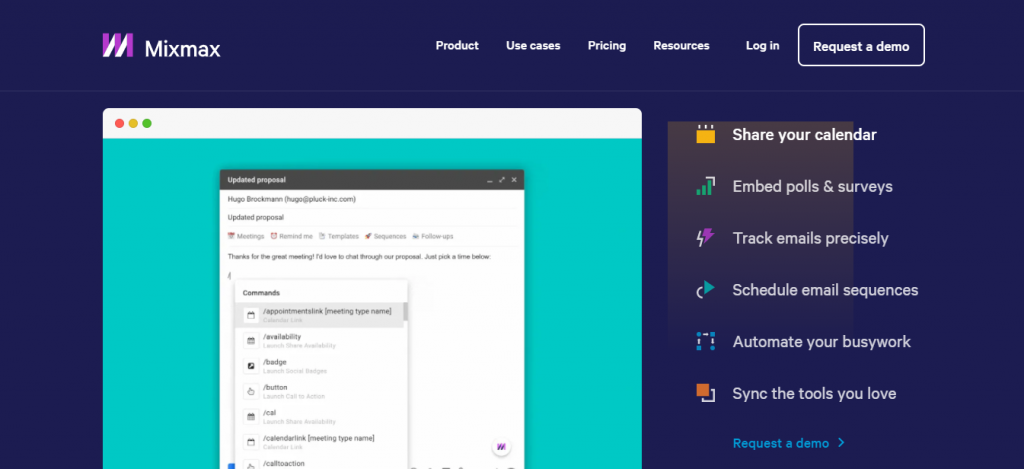1024x469 pixels.
Task: Select the Share your calendar feature
Action: coord(805,135)
